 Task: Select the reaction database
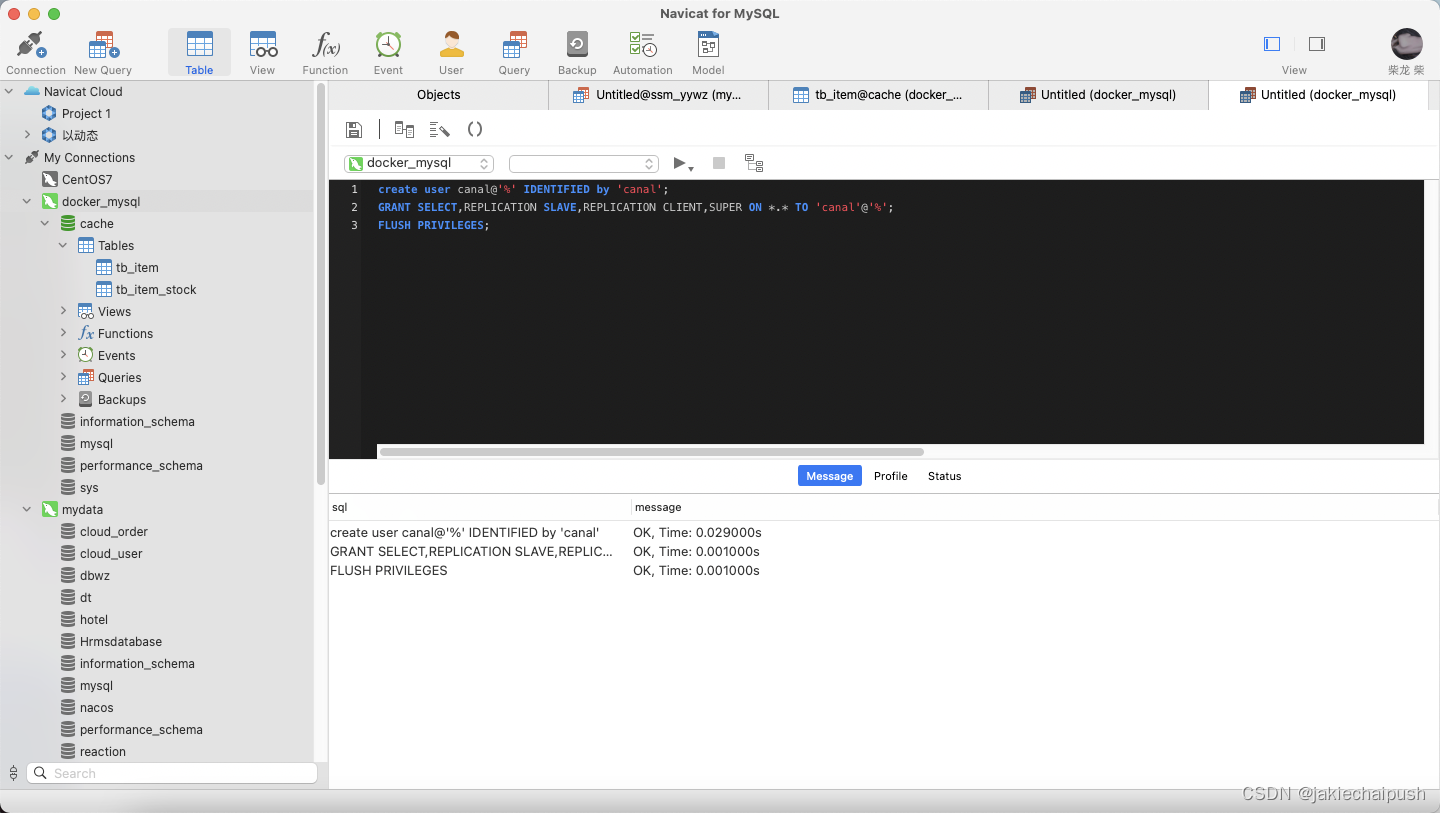(103, 751)
